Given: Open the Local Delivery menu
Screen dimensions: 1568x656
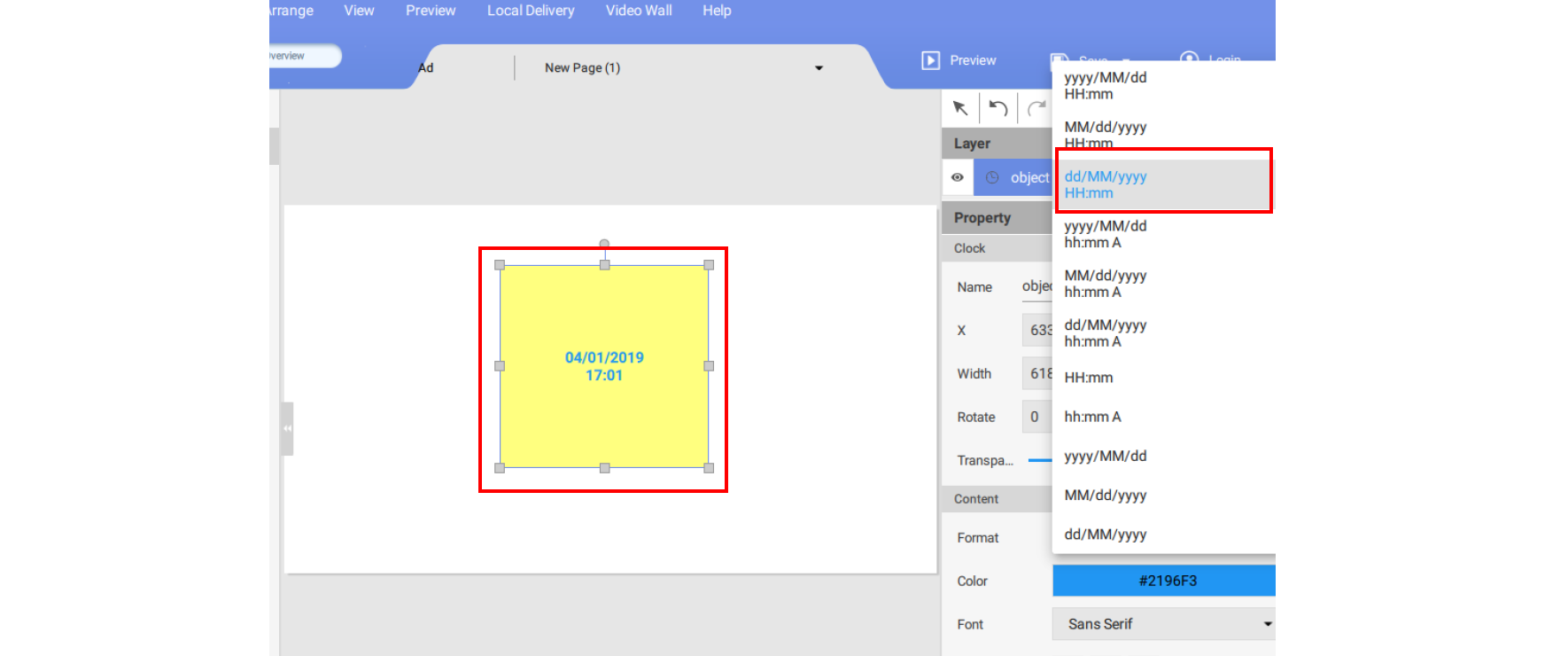Looking at the screenshot, I should pyautogui.click(x=531, y=11).
